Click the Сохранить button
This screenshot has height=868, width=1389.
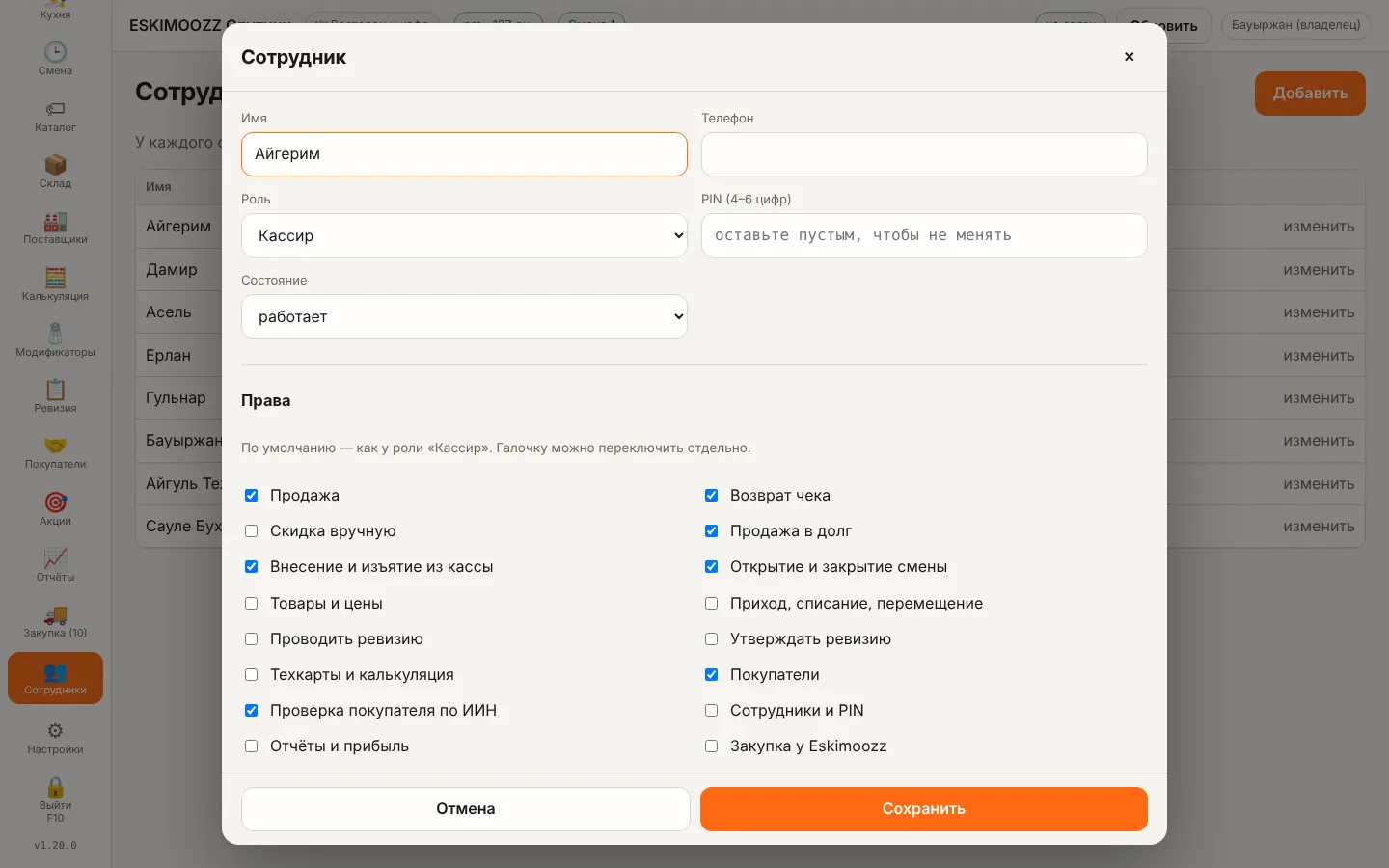(924, 809)
